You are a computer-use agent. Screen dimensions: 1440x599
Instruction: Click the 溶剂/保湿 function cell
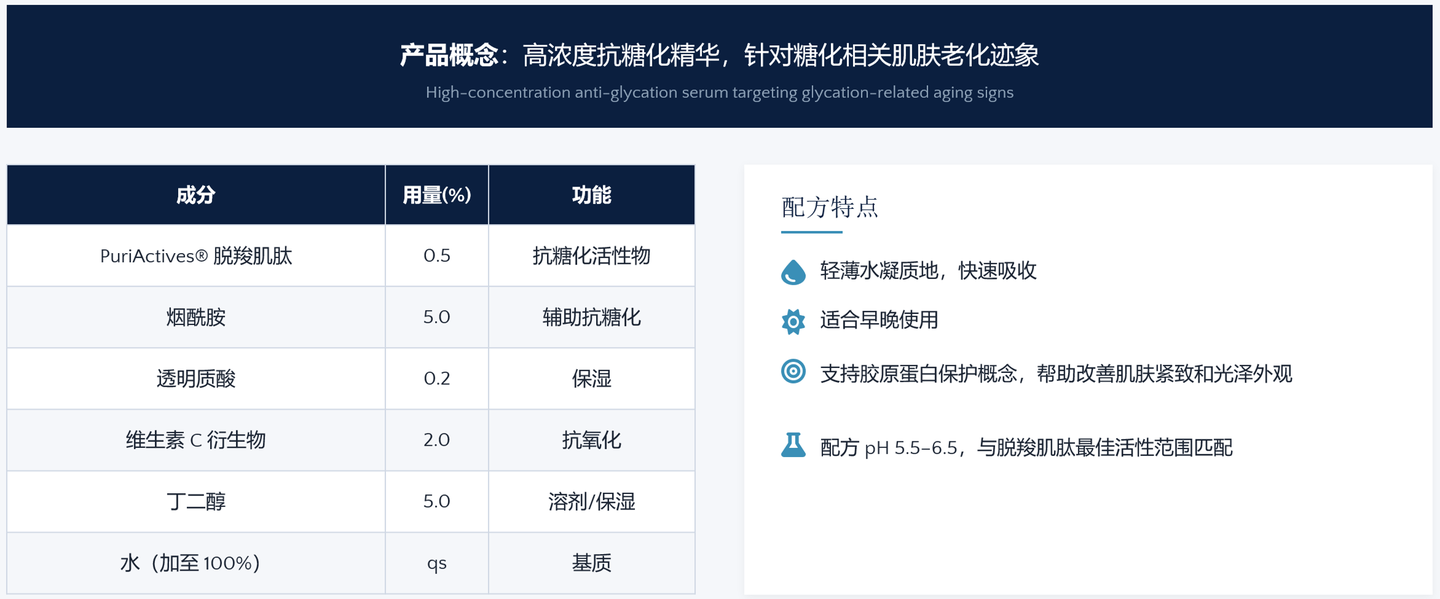click(592, 501)
